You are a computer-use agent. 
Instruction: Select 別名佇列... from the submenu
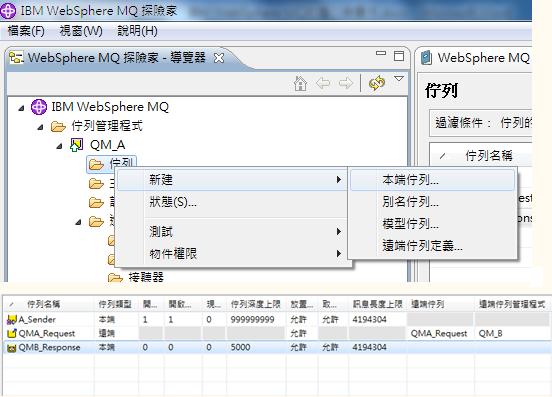pos(433,202)
